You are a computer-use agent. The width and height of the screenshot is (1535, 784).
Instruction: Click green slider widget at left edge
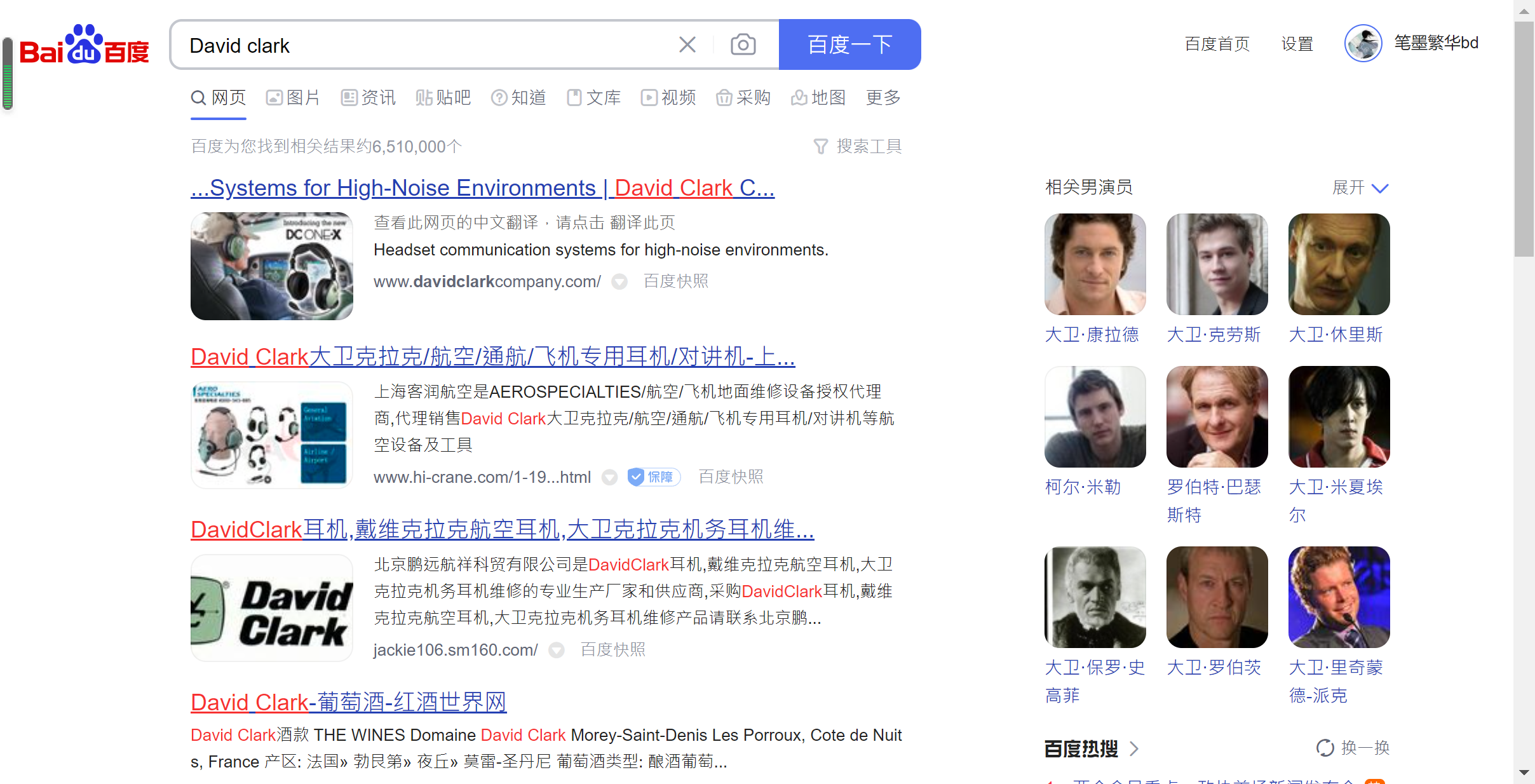[8, 74]
